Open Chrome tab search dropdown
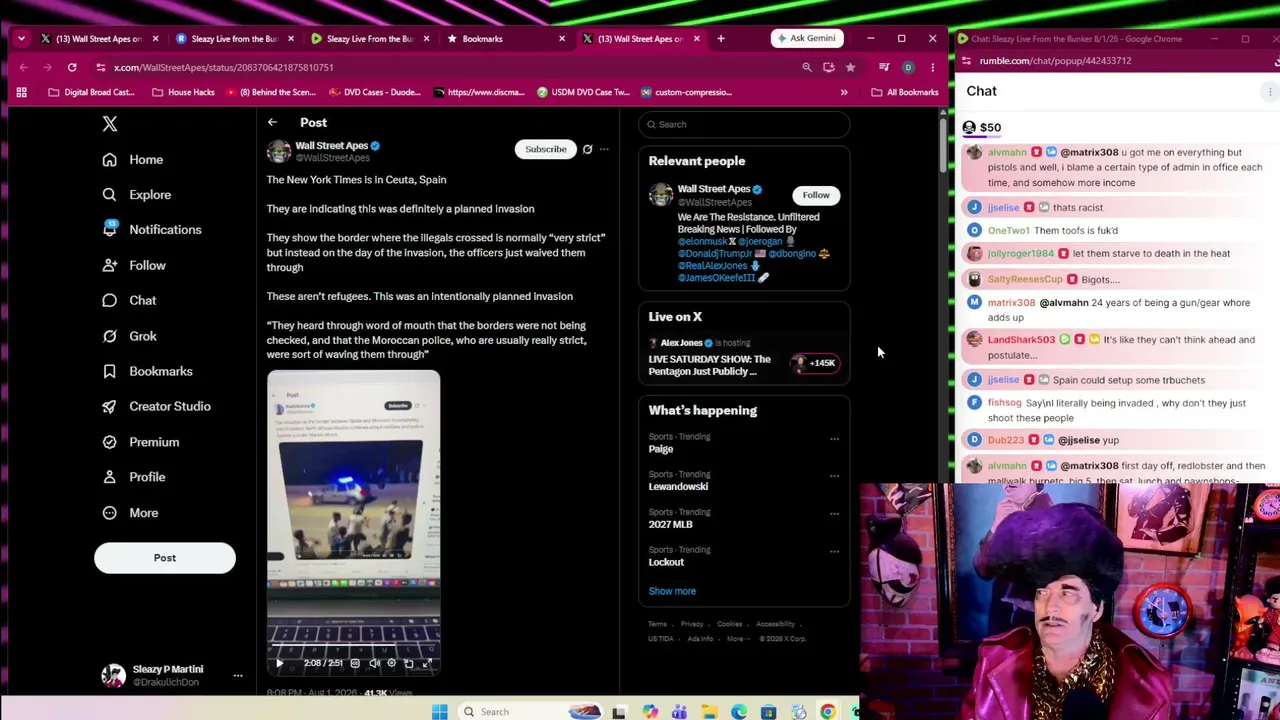This screenshot has width=1280, height=720. click(21, 39)
